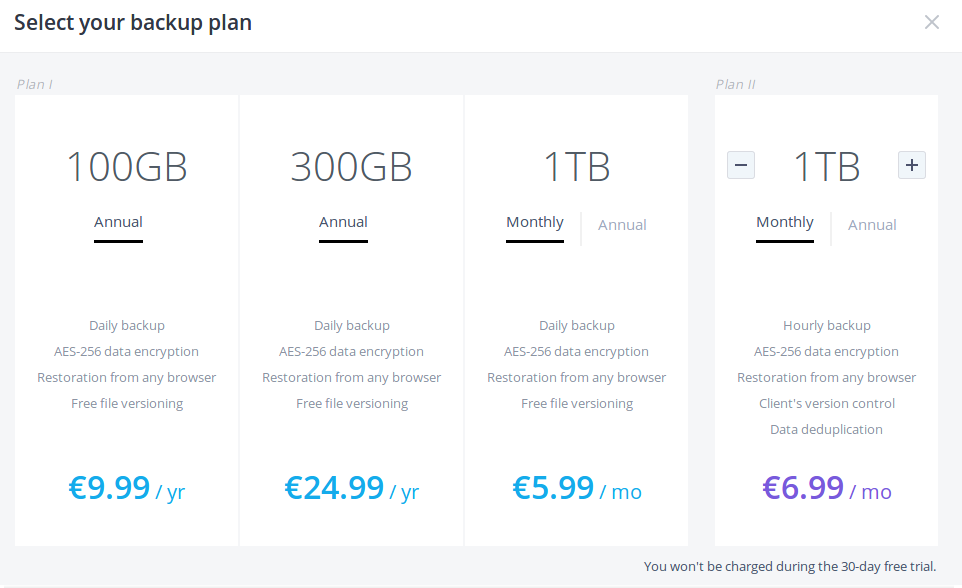The image size is (962, 588).
Task: Pick the €6.99 per month price
Action: pyautogui.click(x=826, y=488)
